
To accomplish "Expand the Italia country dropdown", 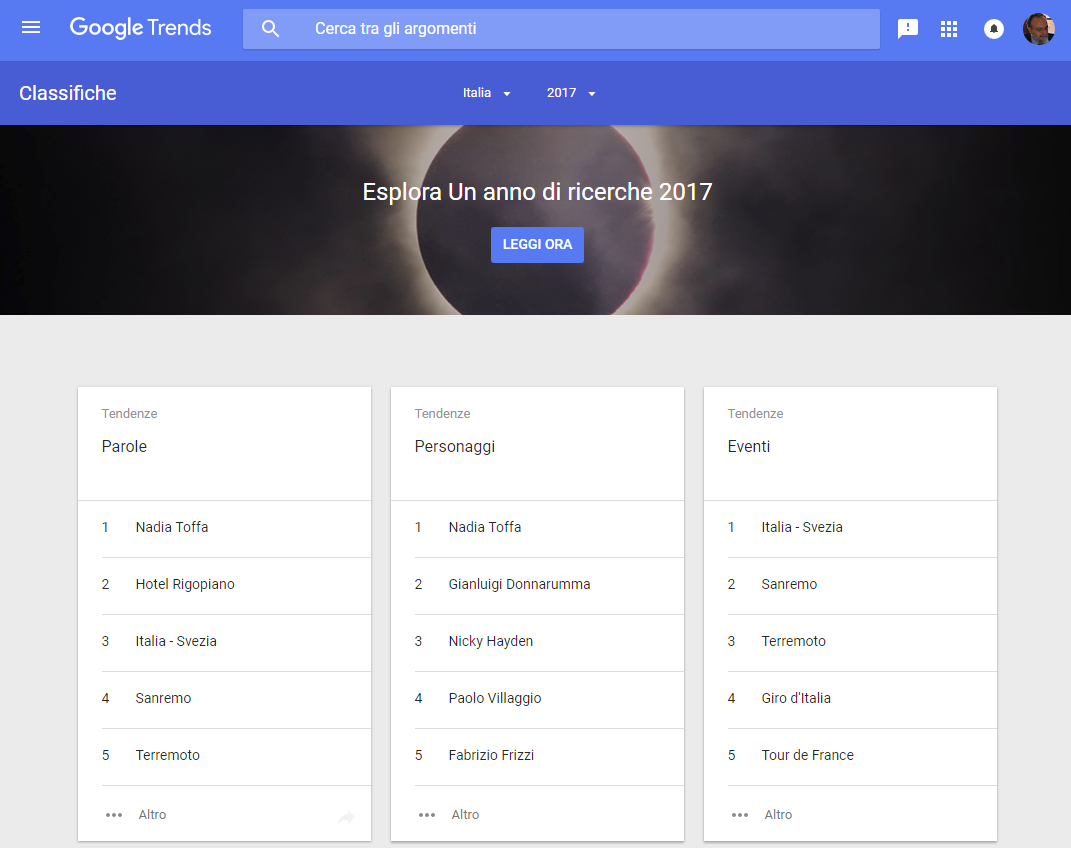I will (x=486, y=93).
